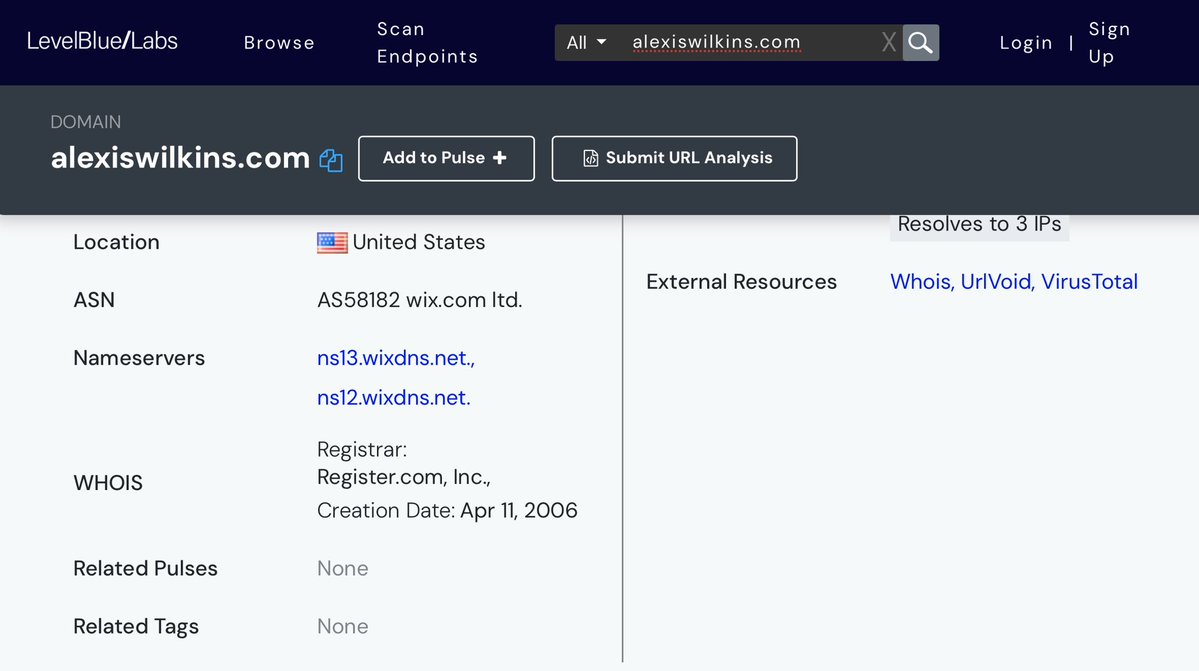Open the ns12.wixdns.net nameserver link
This screenshot has width=1199, height=671.
pos(393,398)
